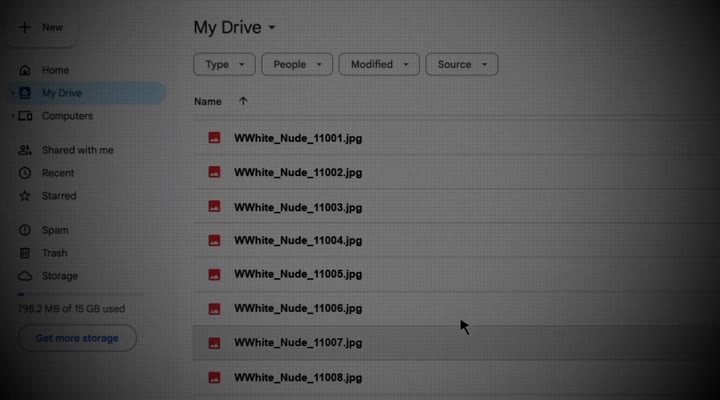Viewport: 720px width, 400px height.
Task: Open Home via its house icon
Action: 25,70
